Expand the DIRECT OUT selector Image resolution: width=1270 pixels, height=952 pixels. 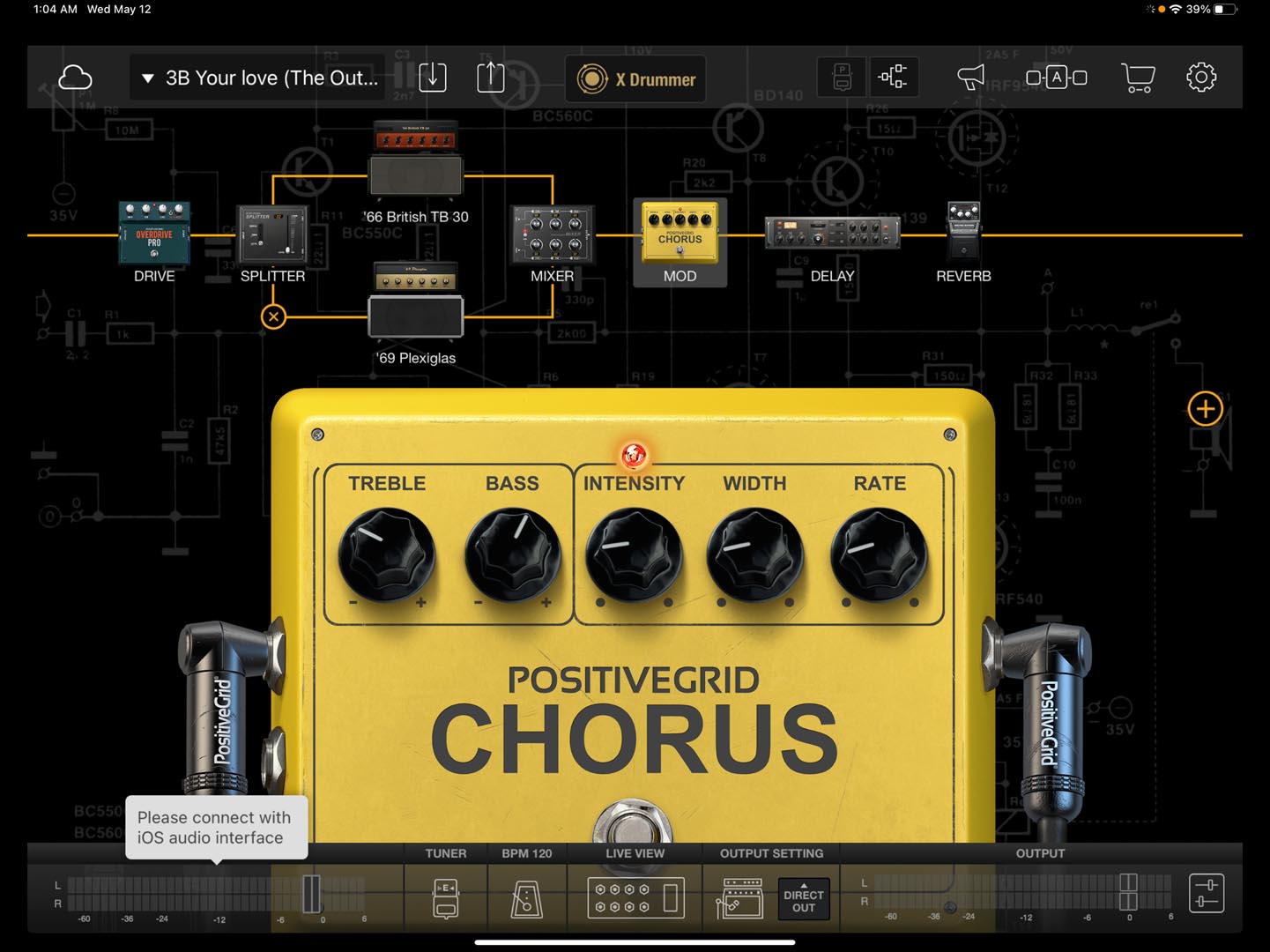[x=803, y=899]
